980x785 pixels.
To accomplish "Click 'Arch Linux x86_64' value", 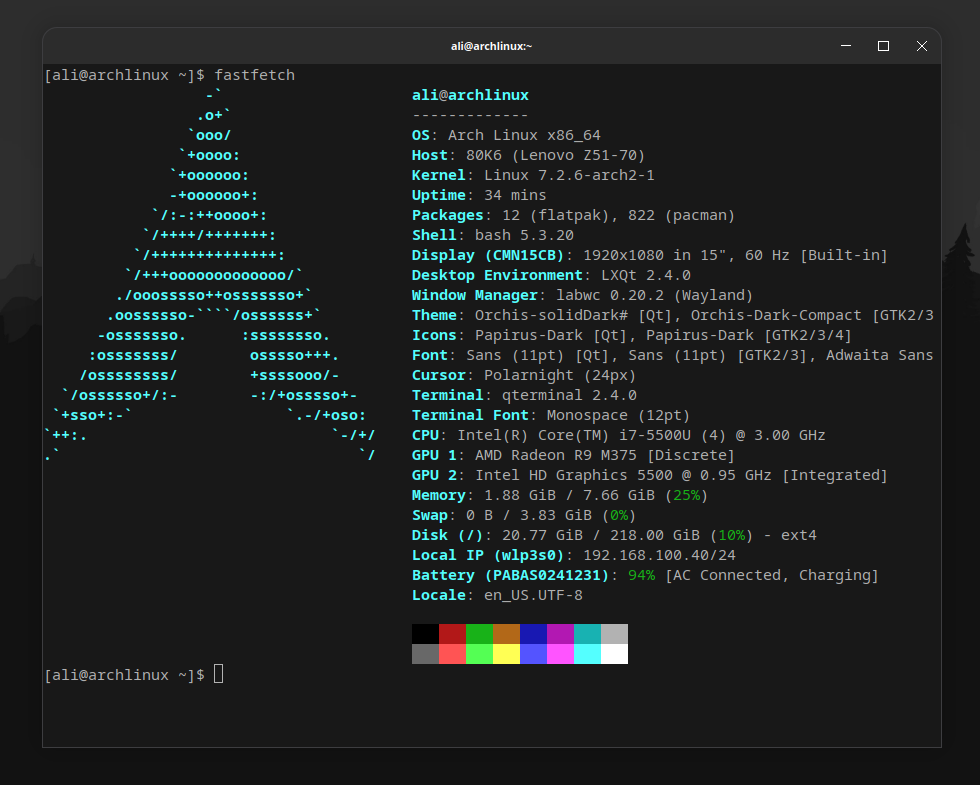I will (524, 135).
